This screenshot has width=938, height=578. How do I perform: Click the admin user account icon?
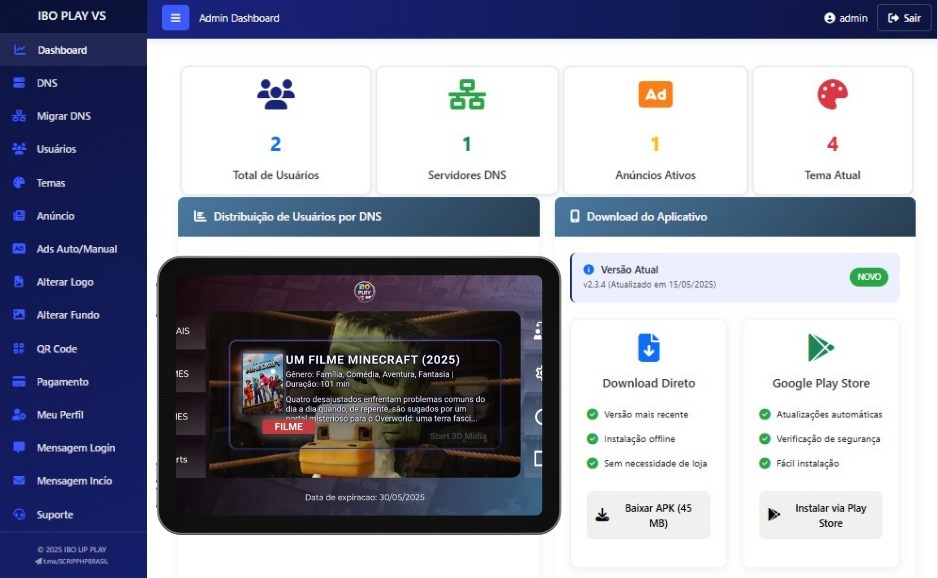coord(829,19)
